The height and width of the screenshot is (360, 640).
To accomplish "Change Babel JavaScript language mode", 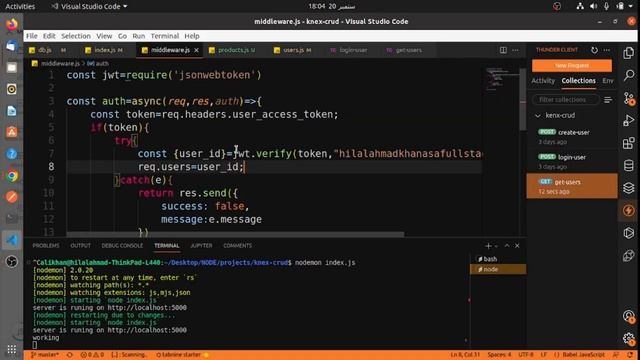I will [583, 355].
